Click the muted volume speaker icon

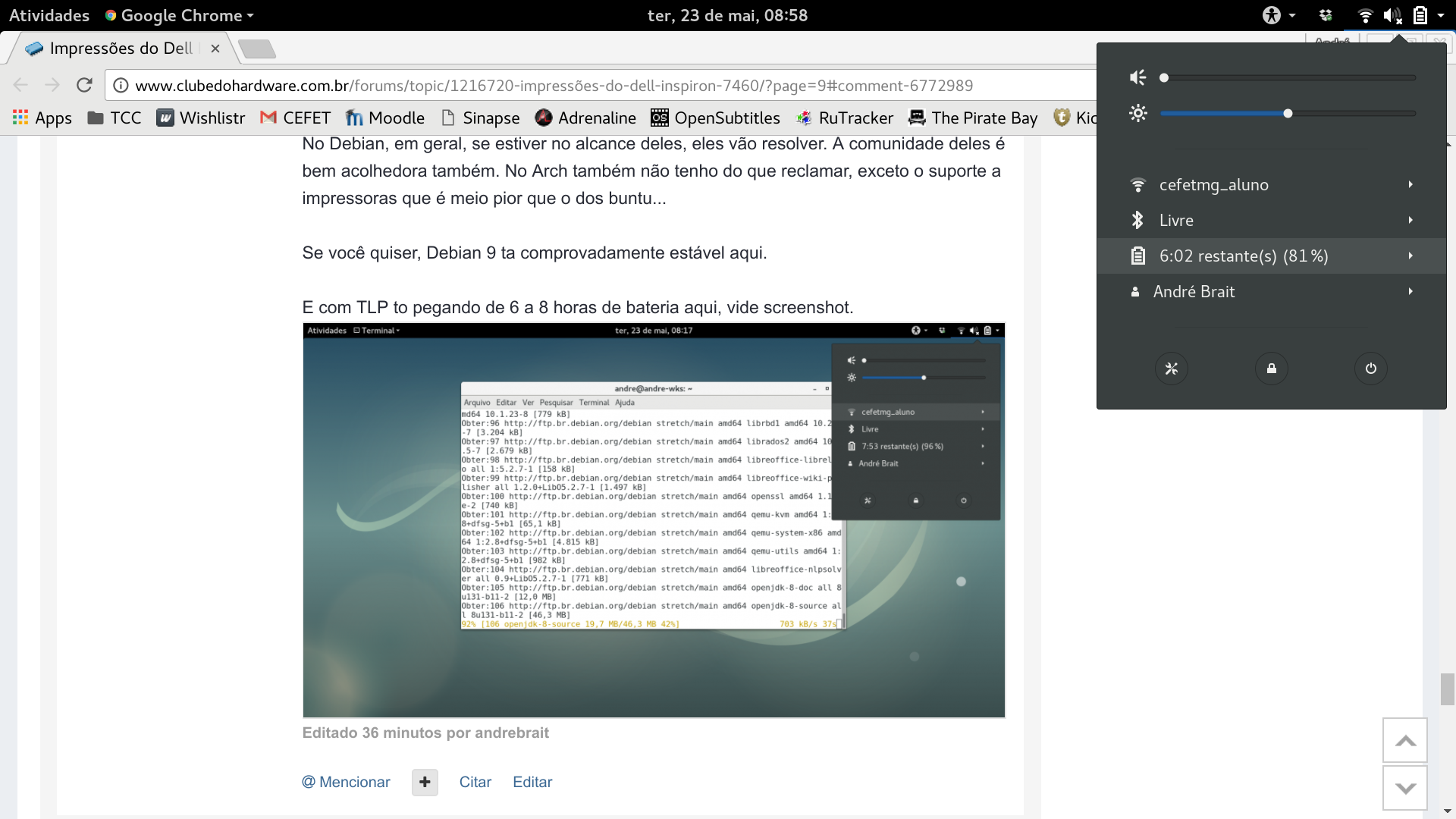(1137, 77)
